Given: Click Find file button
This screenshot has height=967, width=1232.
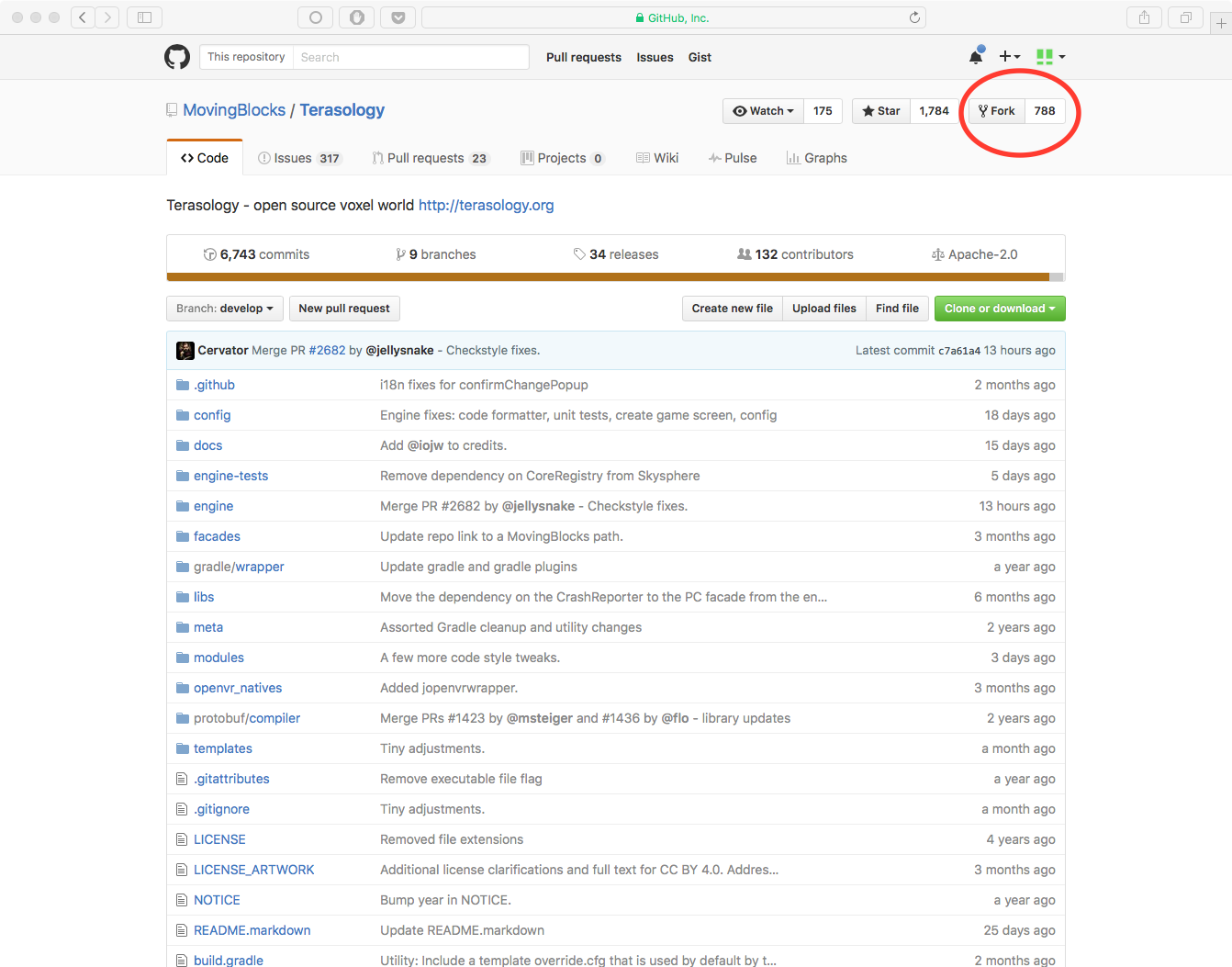Looking at the screenshot, I should [897, 309].
